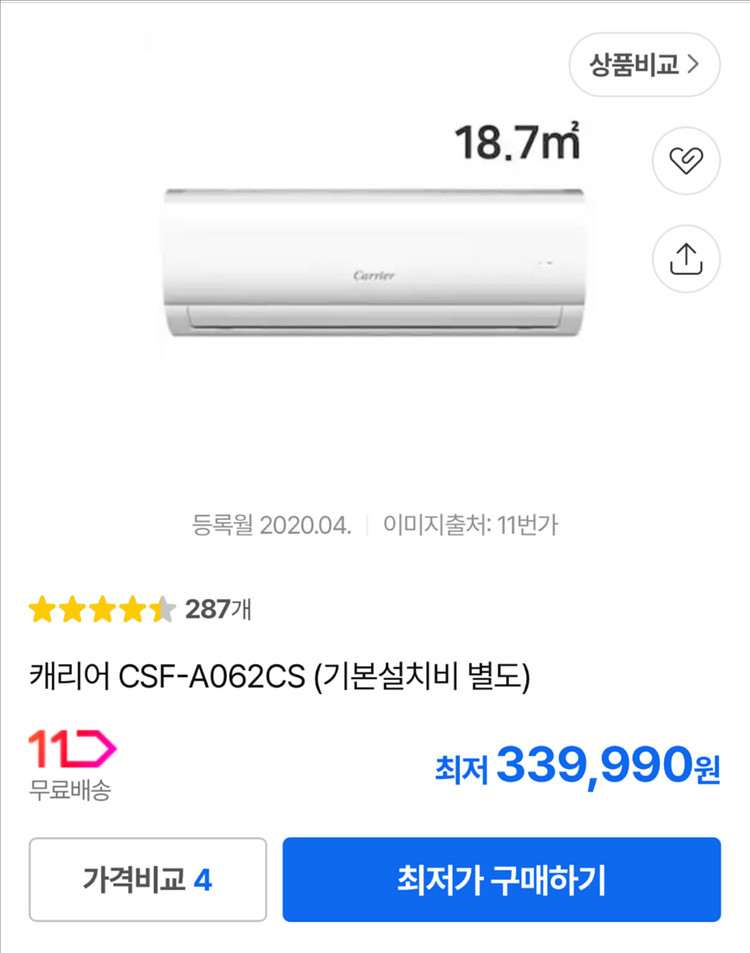Click the 18.7㎡ area label
The image size is (750, 953).
pos(517,143)
